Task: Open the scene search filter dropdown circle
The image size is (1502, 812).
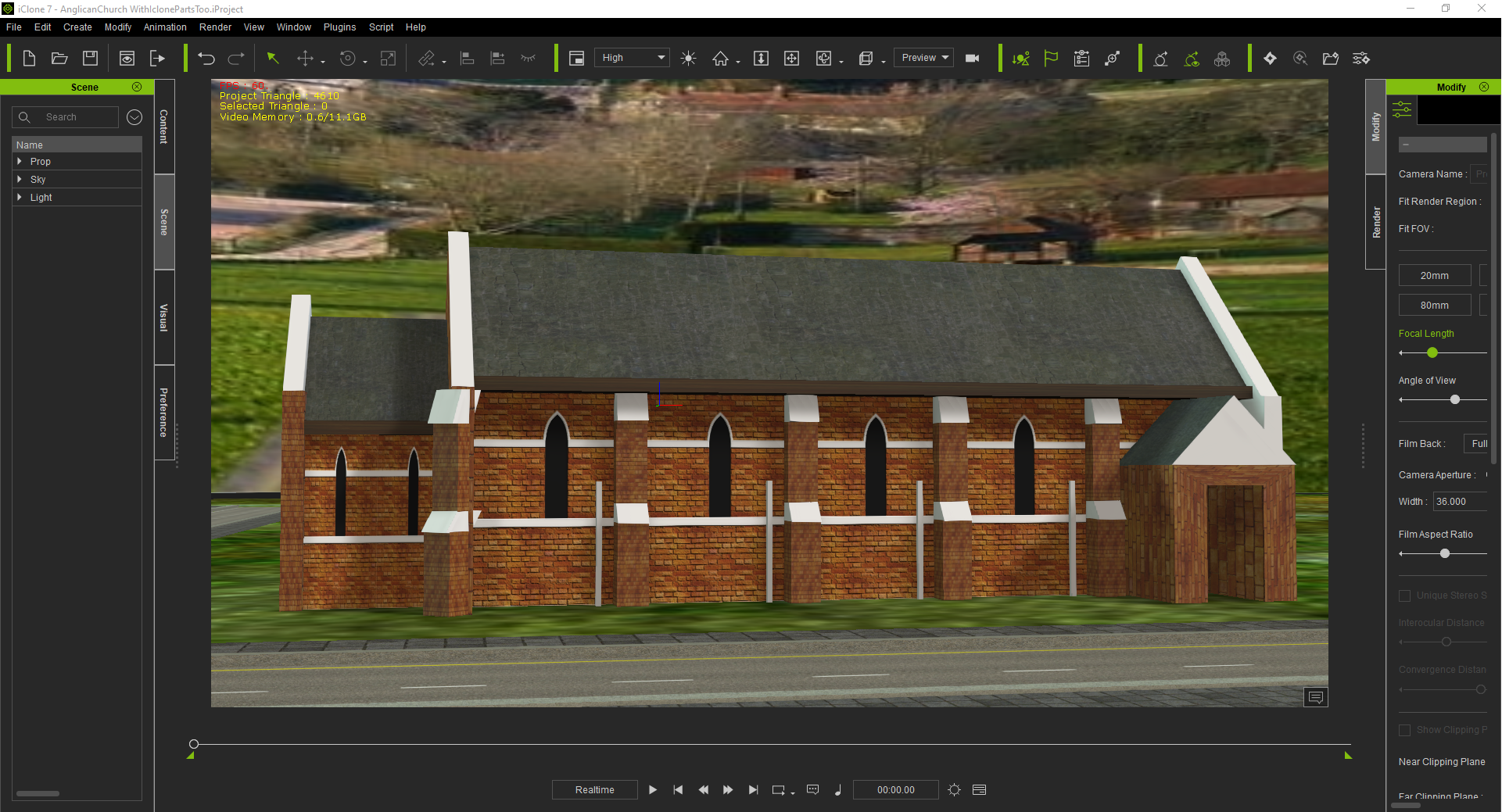Action: pyautogui.click(x=134, y=117)
